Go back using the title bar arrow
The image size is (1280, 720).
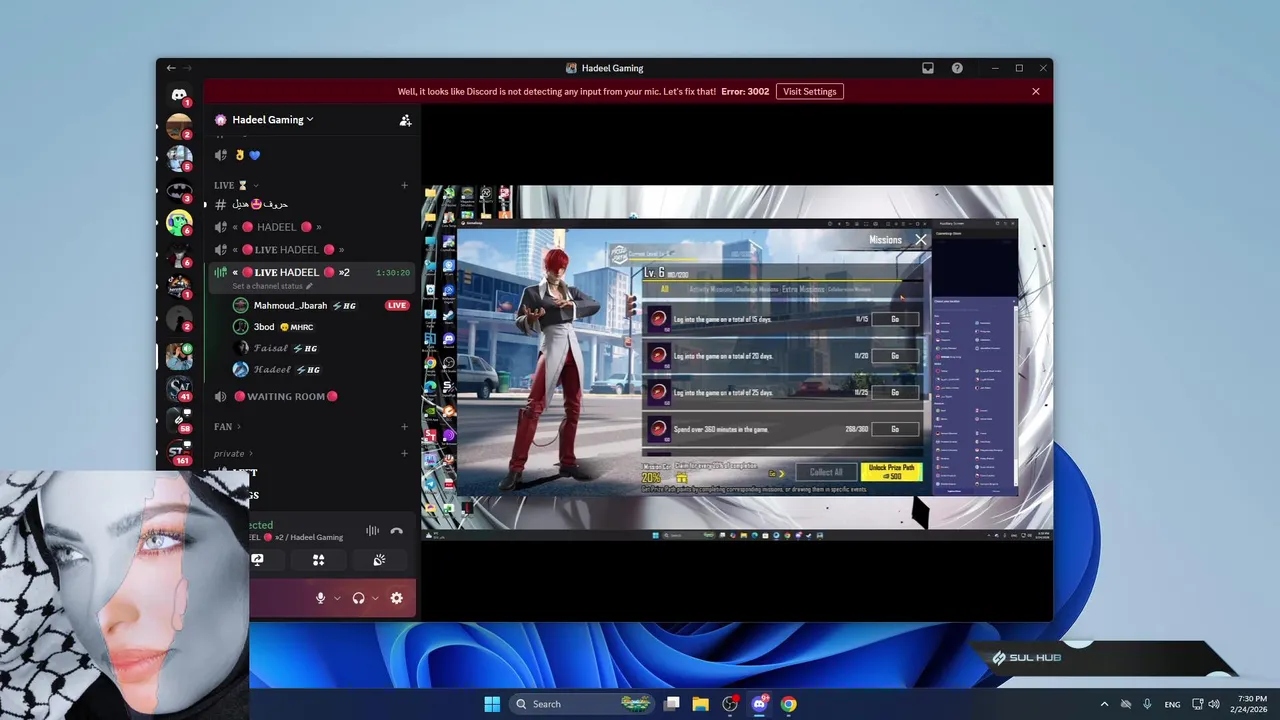(171, 68)
